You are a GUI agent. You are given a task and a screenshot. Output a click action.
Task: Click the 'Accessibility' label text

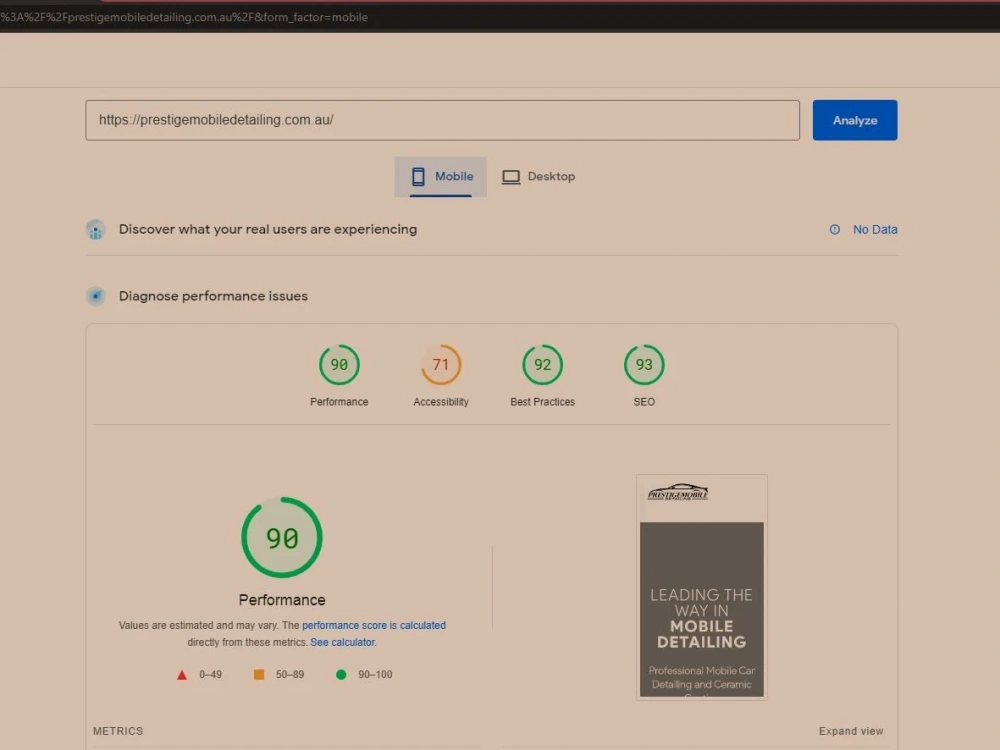point(441,402)
